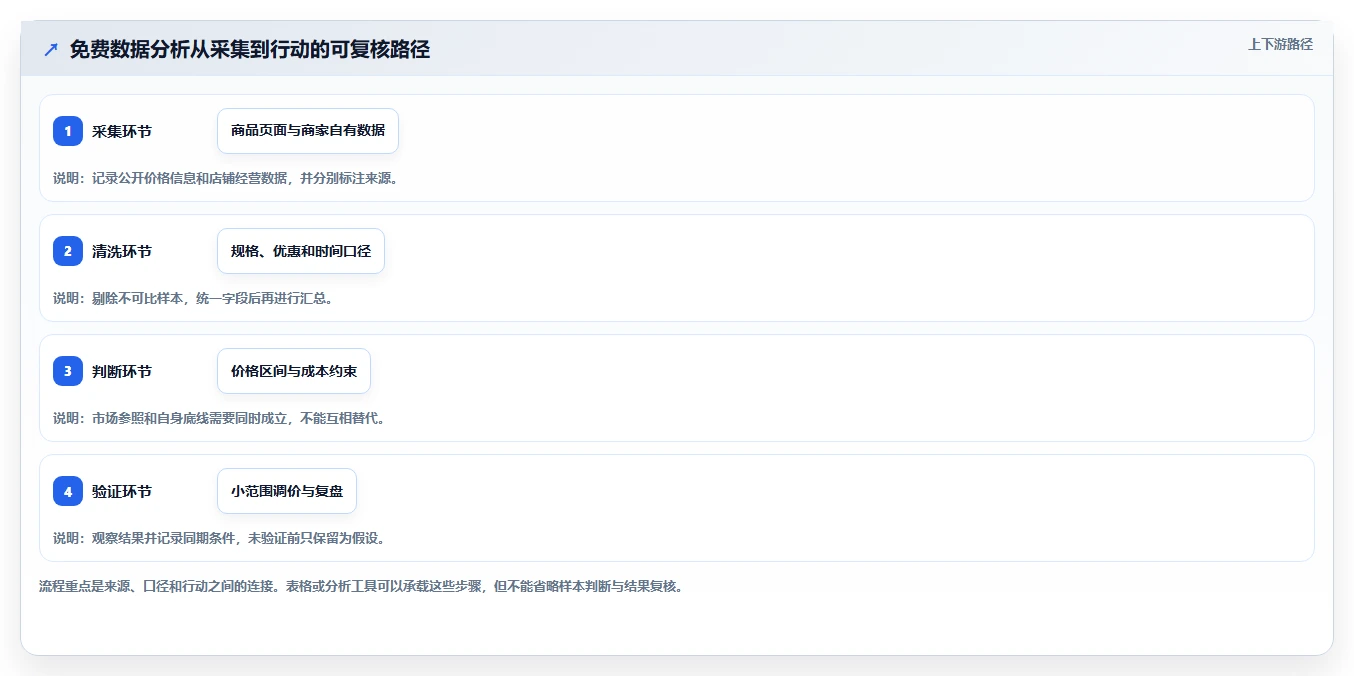This screenshot has width=1354, height=676.
Task: Select the 小范围调价与复盘 chip
Action: pos(287,491)
